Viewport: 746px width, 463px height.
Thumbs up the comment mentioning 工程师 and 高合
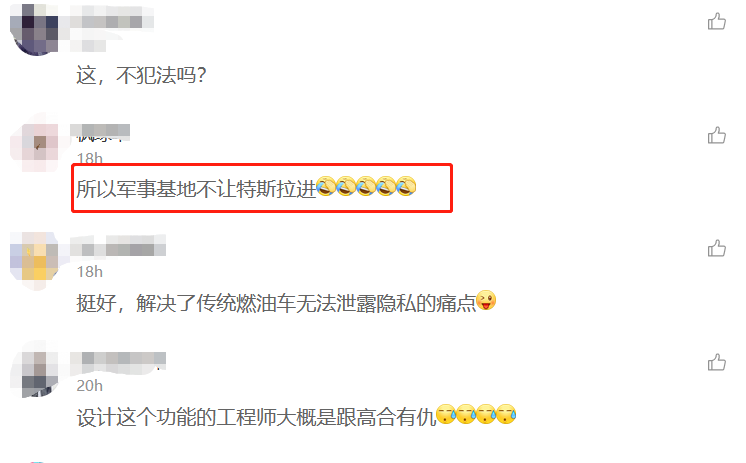717,363
